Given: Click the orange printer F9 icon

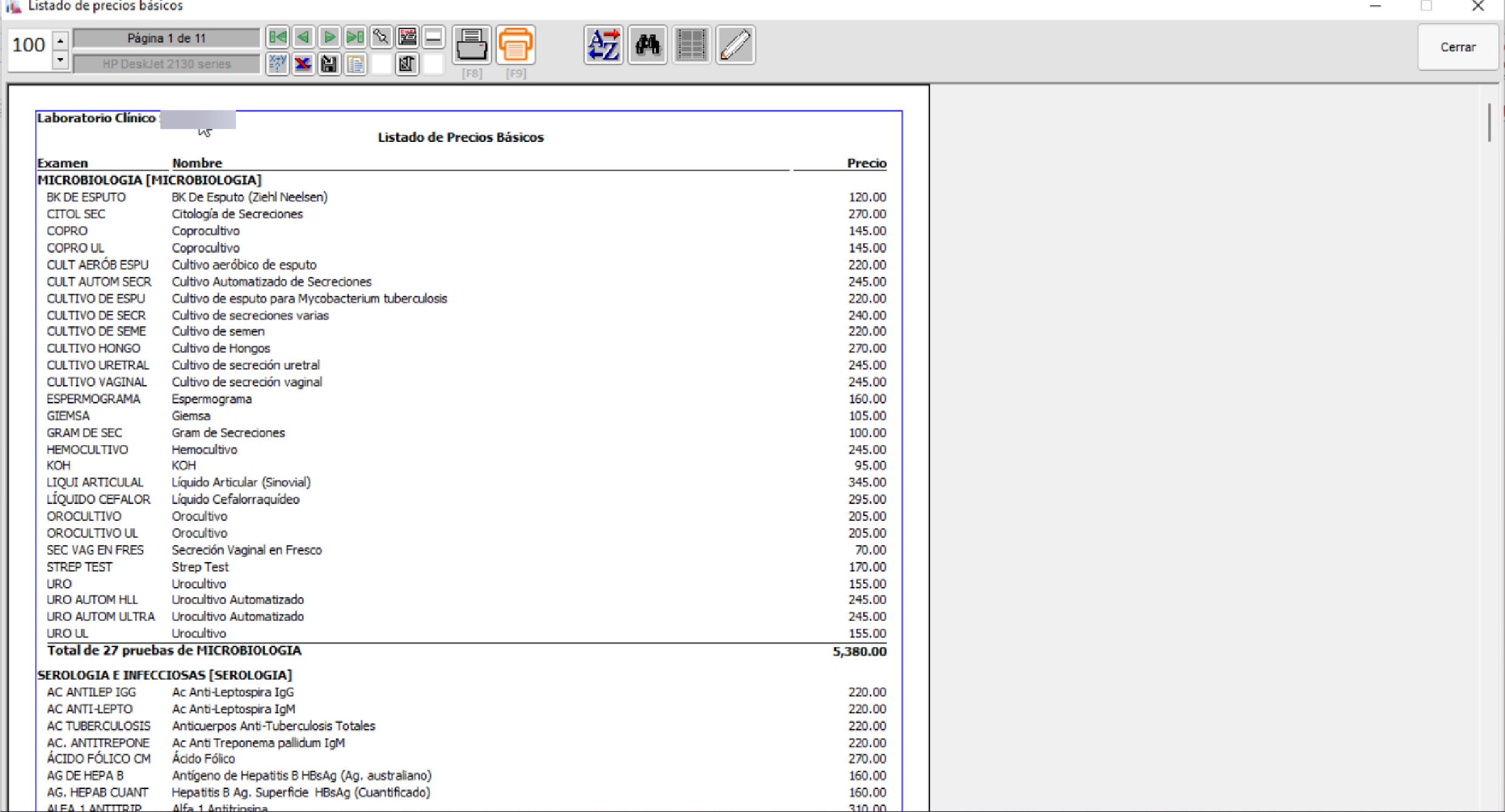Looking at the screenshot, I should [x=516, y=45].
